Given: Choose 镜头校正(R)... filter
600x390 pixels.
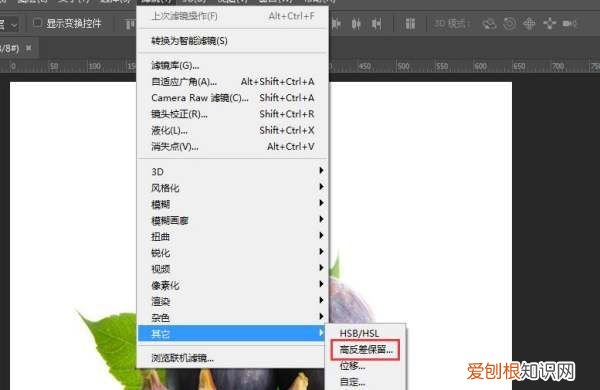Looking at the screenshot, I should click(x=232, y=114).
